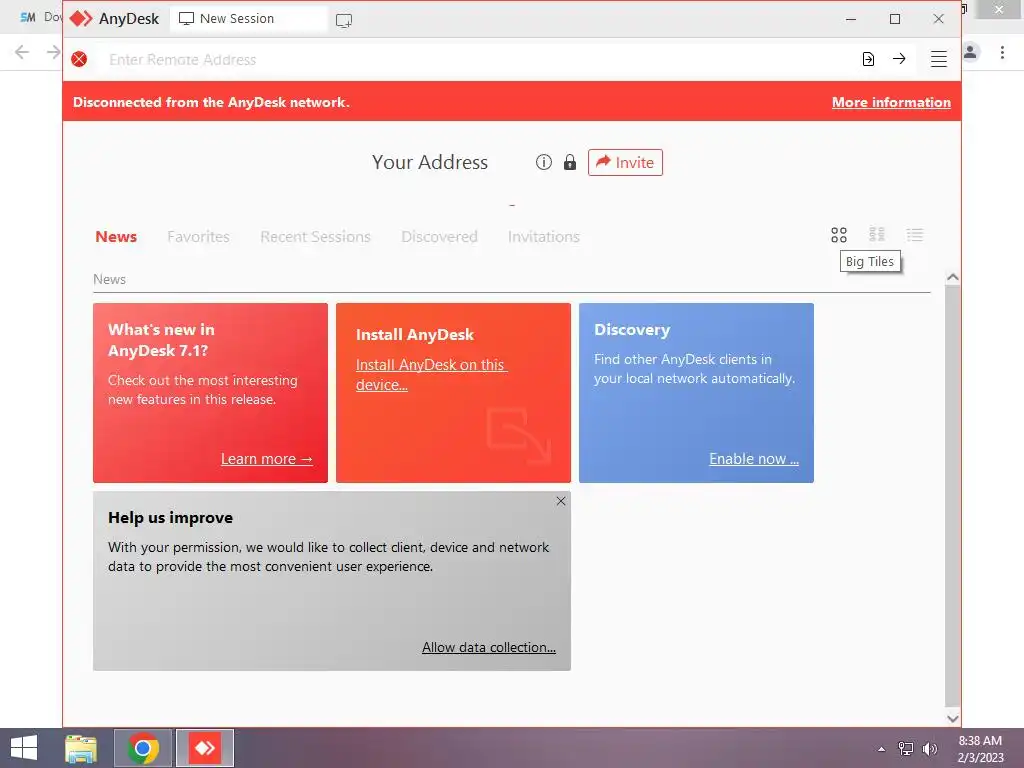Click the connect arrow icon
The width and height of the screenshot is (1024, 768).
tap(899, 59)
